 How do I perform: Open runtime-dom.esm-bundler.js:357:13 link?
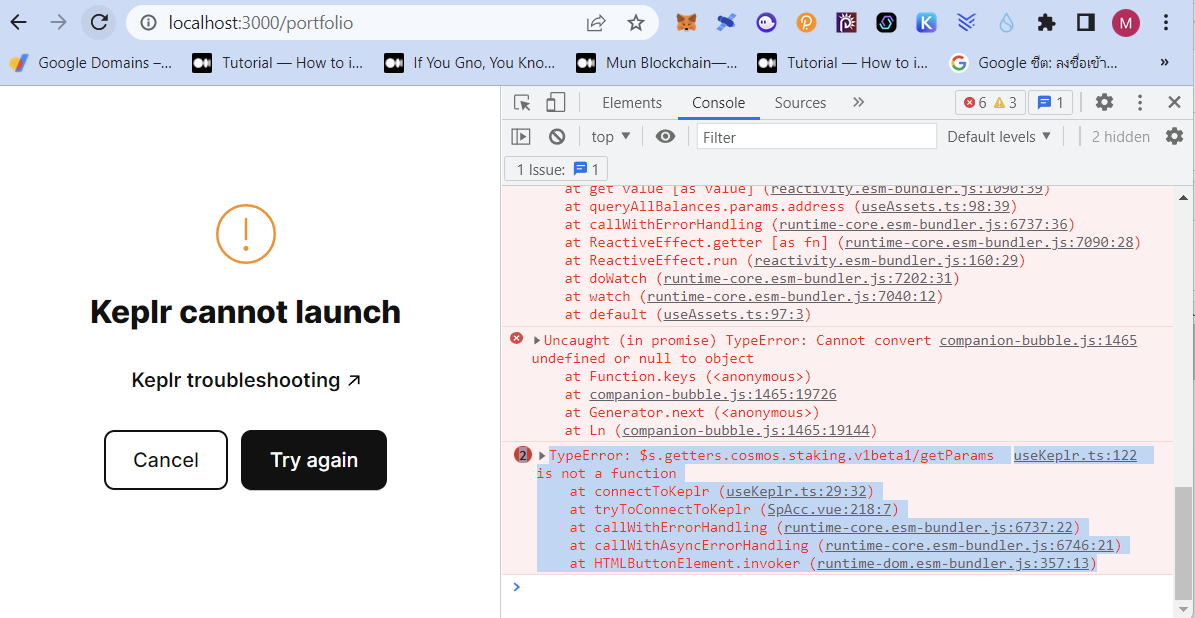(x=953, y=564)
